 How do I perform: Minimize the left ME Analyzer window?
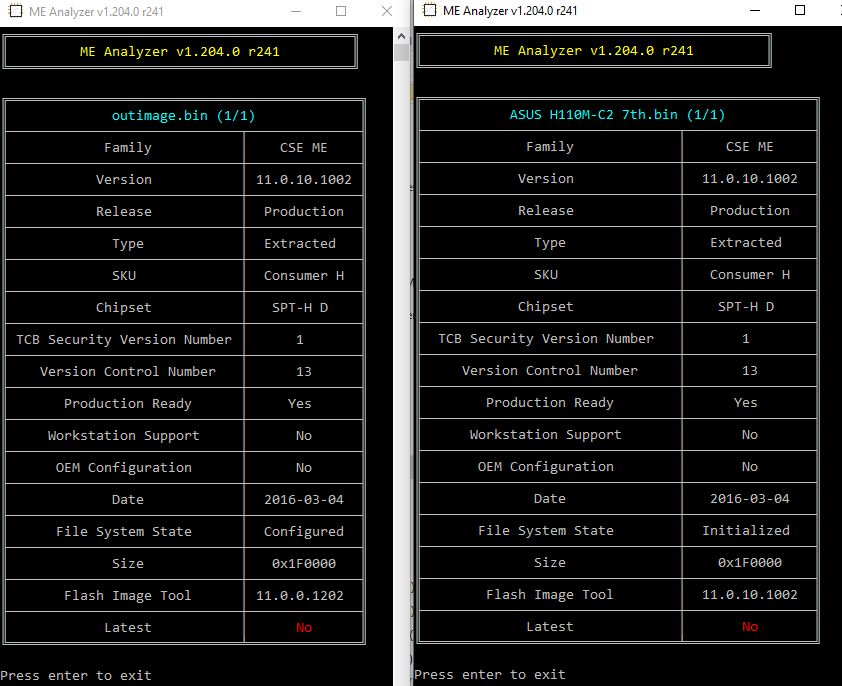coord(296,11)
